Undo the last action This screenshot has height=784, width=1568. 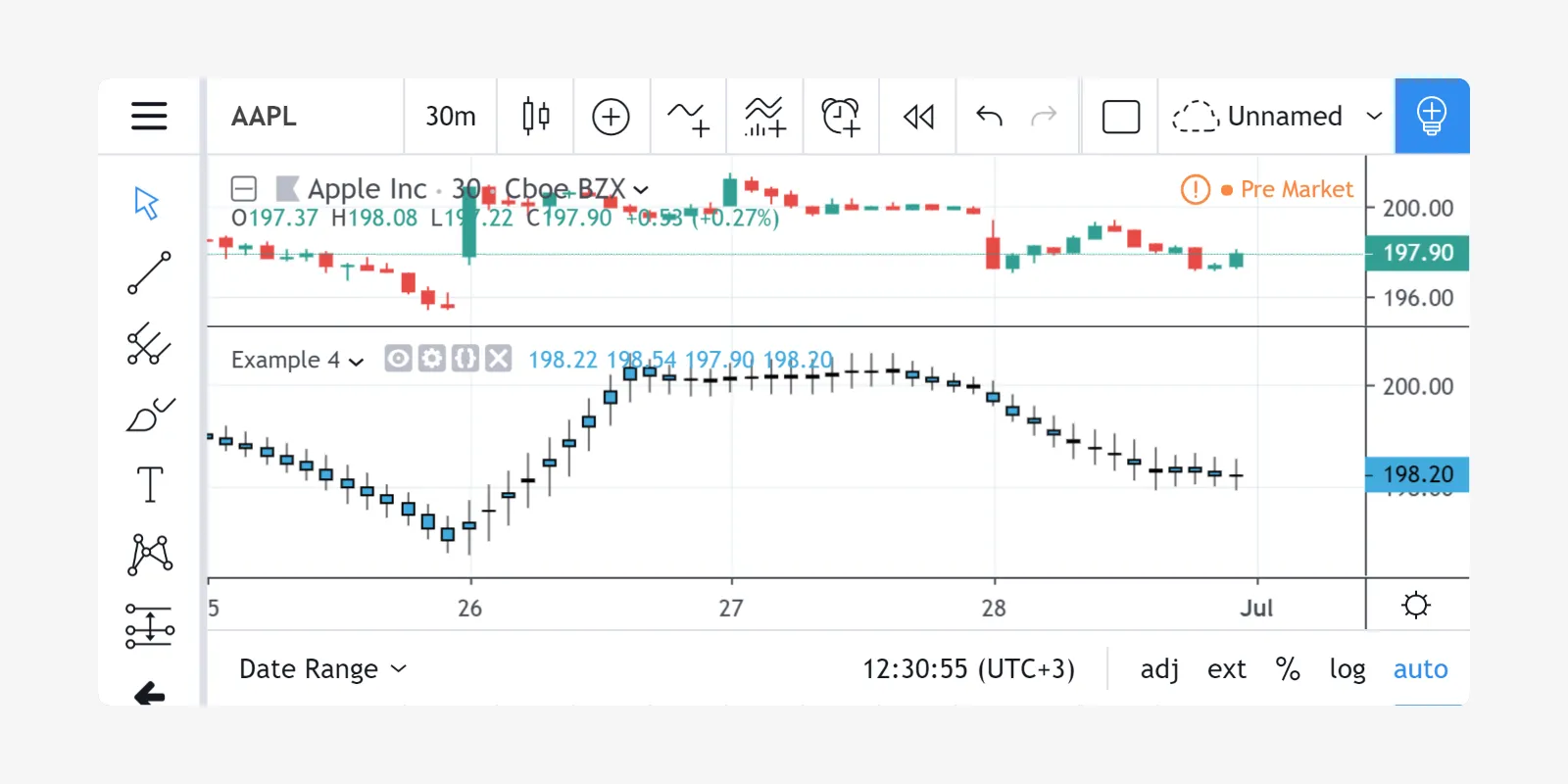pyautogui.click(x=989, y=116)
